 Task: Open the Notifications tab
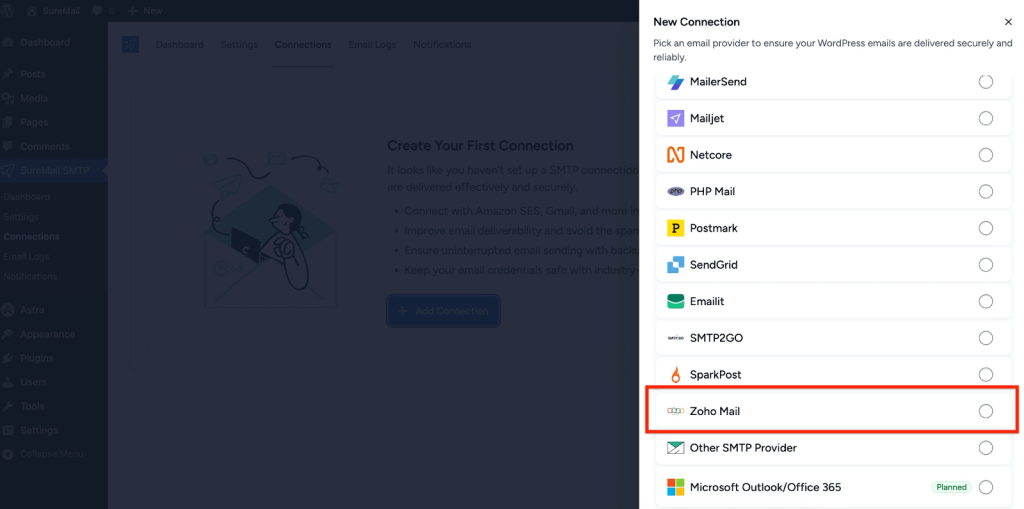pyautogui.click(x=442, y=44)
